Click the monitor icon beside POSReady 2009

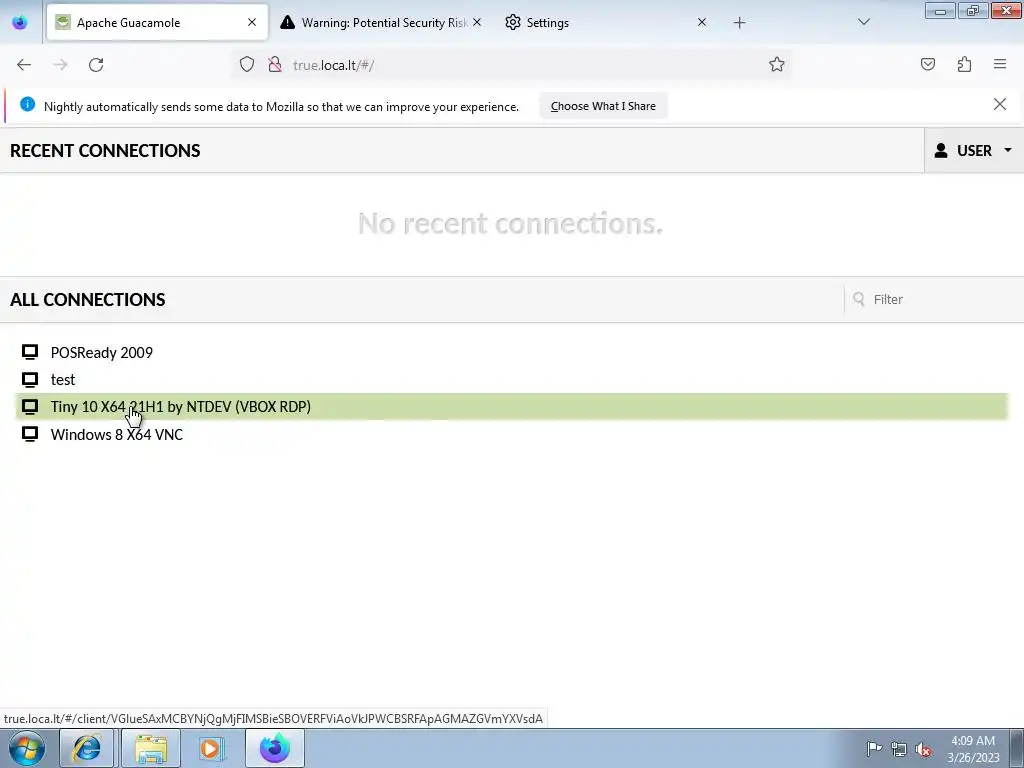tap(30, 353)
